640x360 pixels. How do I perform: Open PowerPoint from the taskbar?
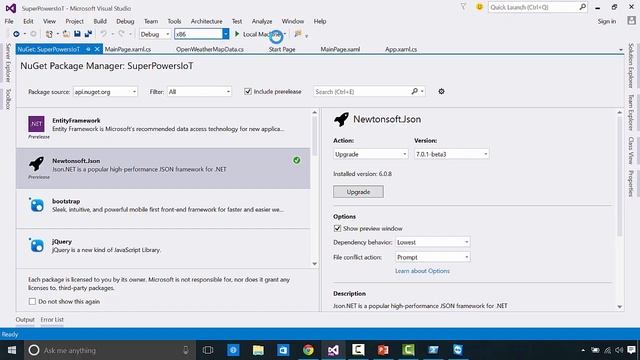point(383,350)
